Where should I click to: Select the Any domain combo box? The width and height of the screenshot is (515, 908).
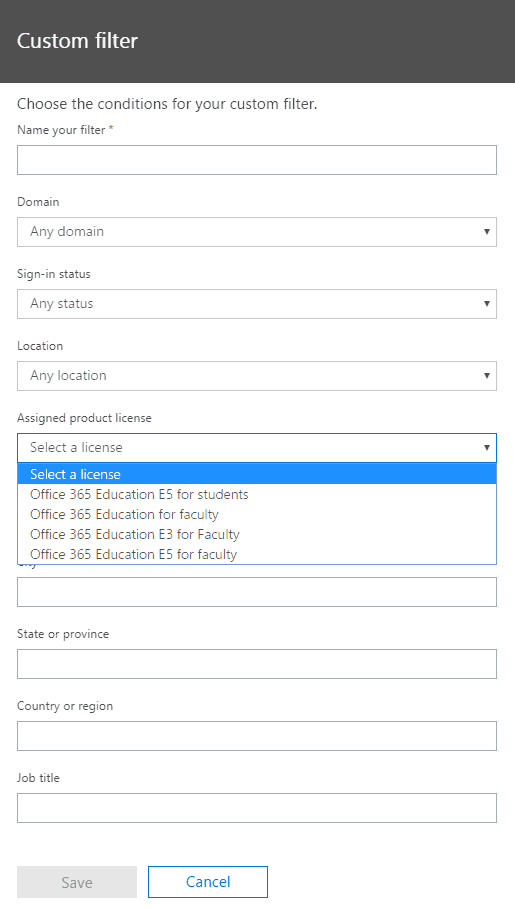257,232
